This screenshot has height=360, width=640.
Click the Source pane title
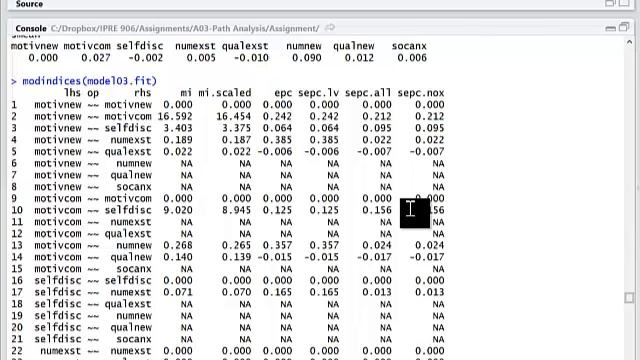point(29,4)
